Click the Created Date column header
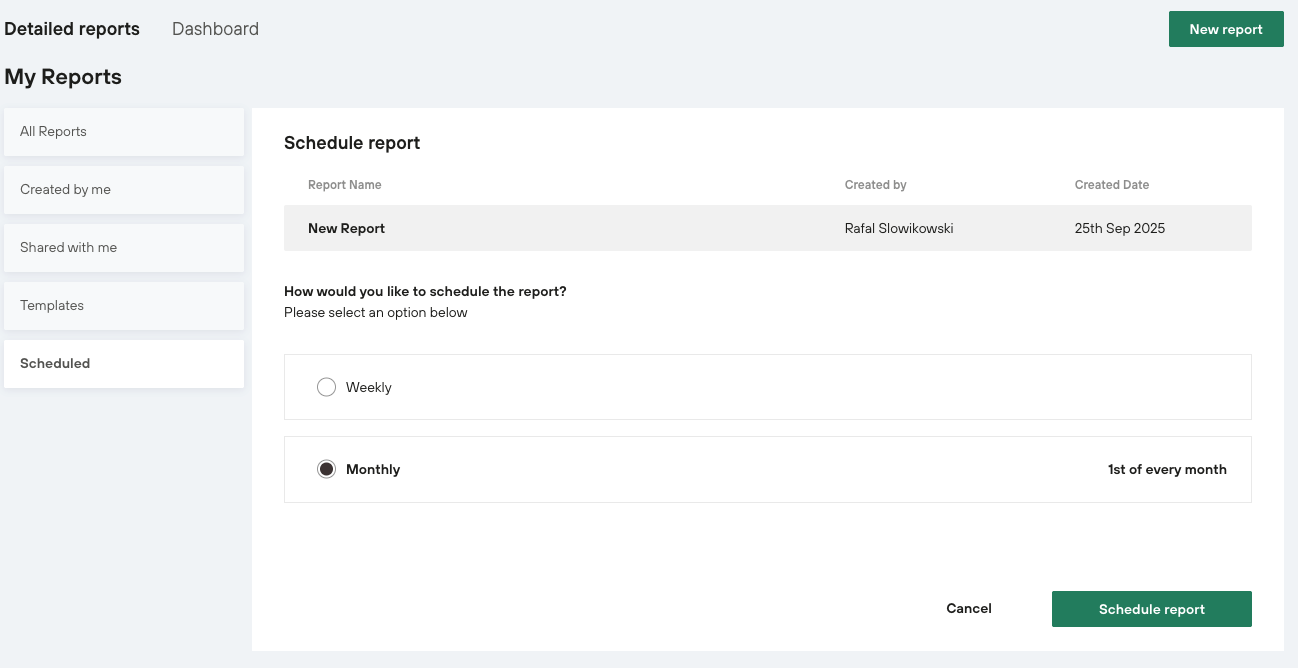 tap(1111, 185)
